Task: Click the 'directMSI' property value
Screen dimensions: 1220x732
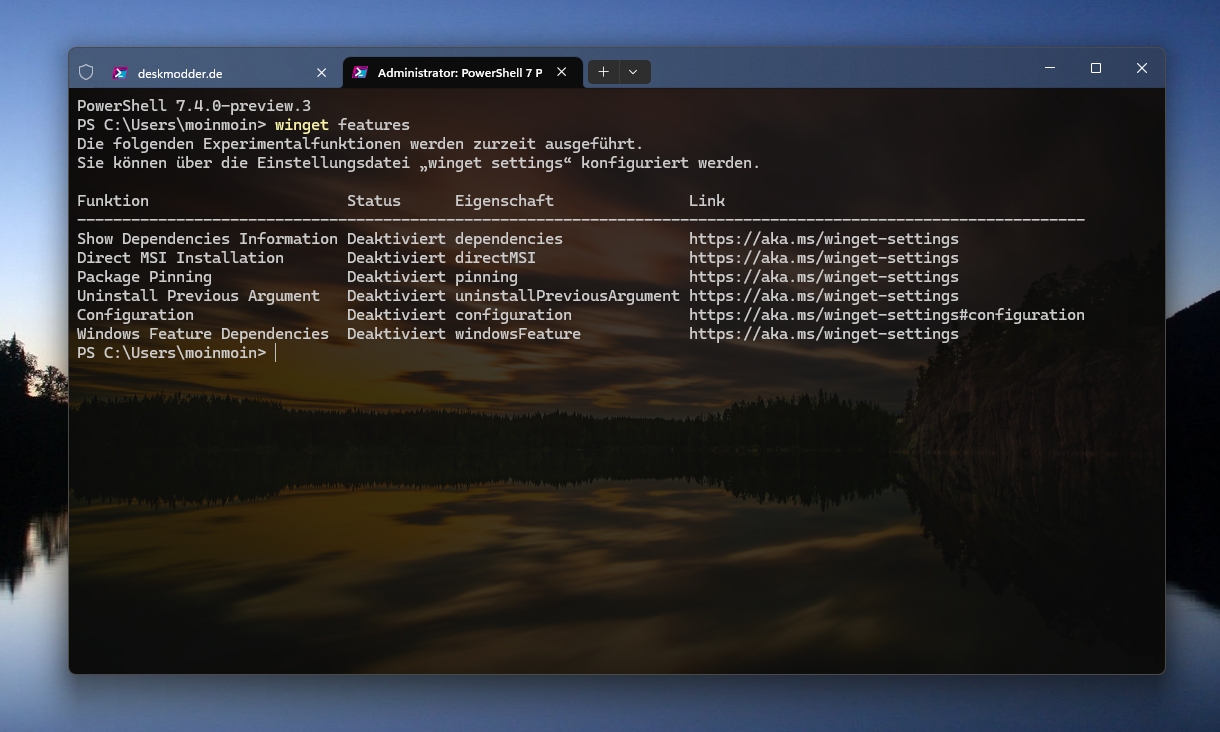Action: [495, 258]
